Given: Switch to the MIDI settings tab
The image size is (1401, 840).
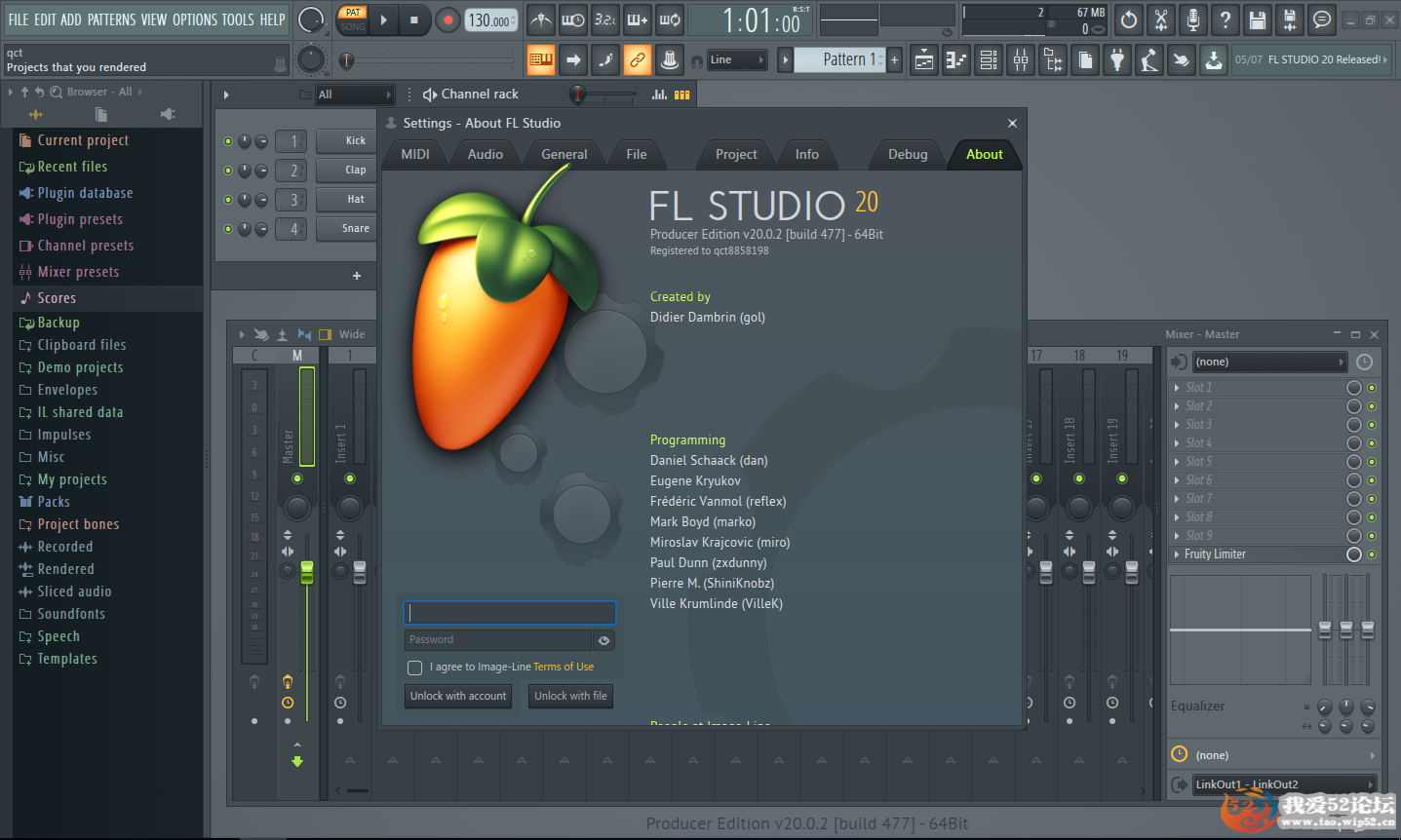Looking at the screenshot, I should pos(415,154).
